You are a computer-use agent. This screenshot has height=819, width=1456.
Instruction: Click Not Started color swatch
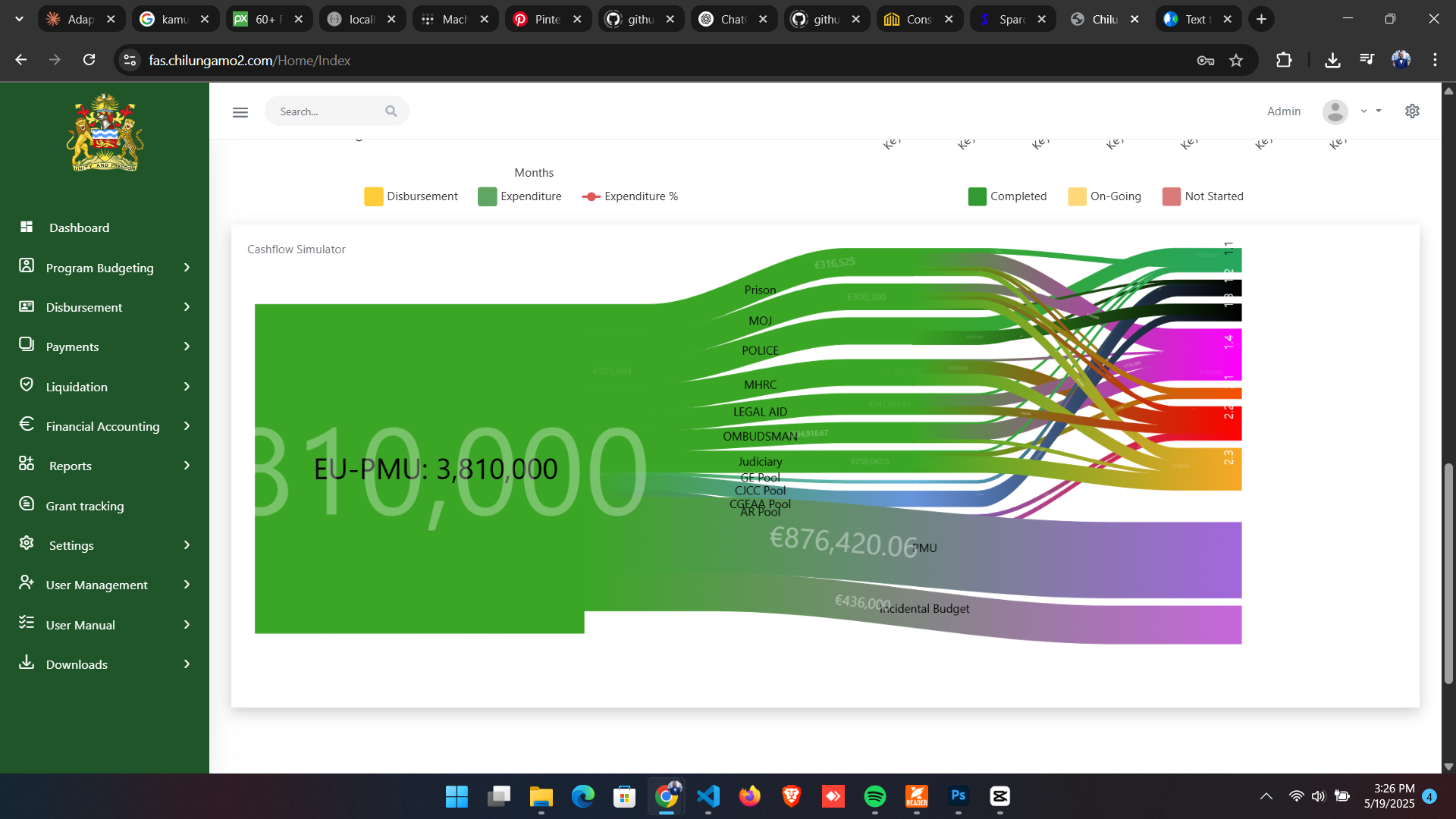pos(1171,196)
